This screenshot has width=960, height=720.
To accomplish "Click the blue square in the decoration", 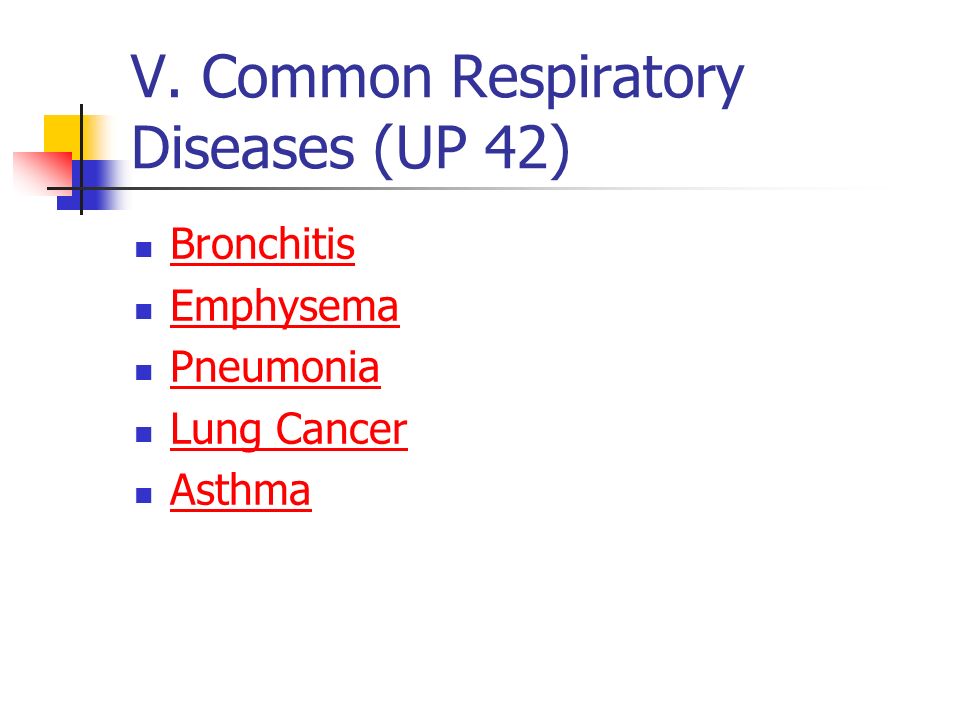I will (x=92, y=185).
